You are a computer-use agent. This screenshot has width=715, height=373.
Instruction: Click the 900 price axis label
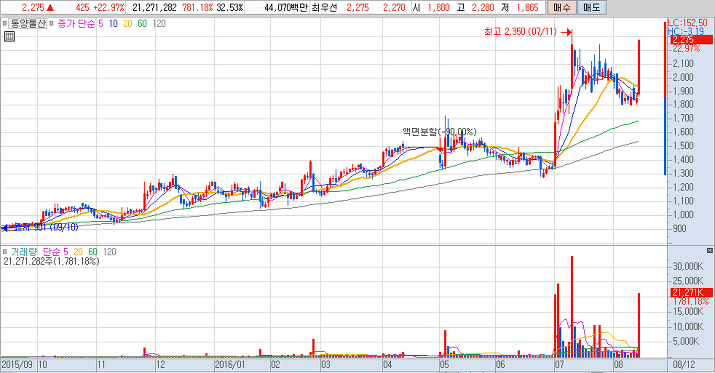tap(679, 228)
